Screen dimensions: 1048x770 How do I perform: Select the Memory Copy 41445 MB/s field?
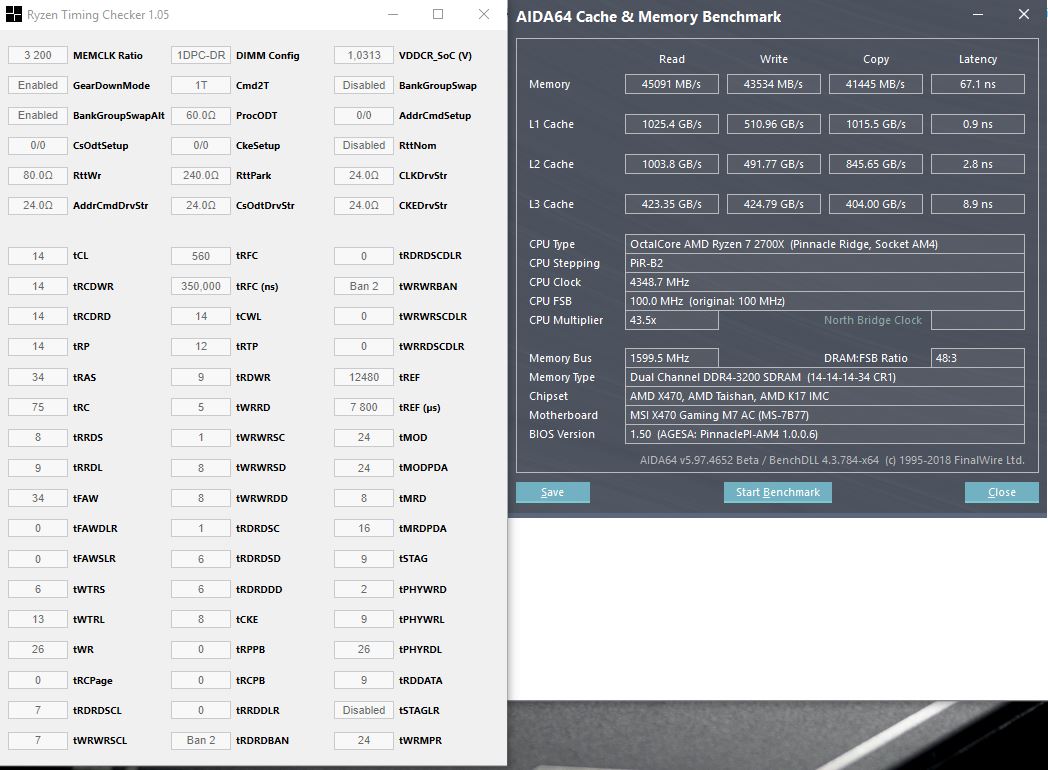point(876,84)
